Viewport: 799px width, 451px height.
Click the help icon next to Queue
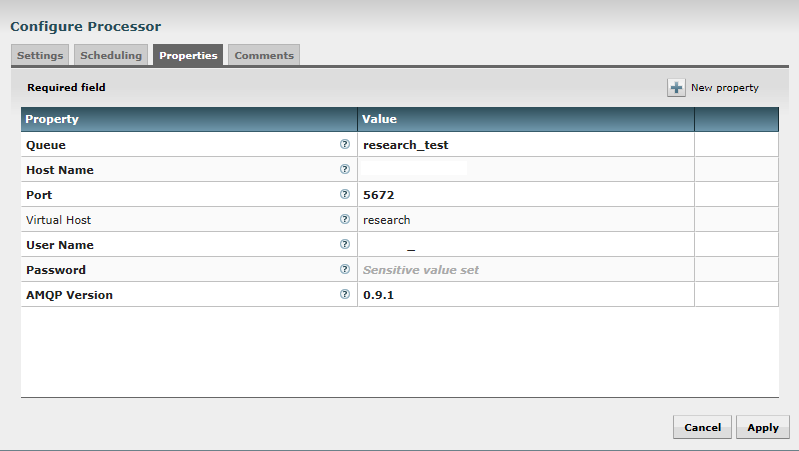pyautogui.click(x=345, y=145)
